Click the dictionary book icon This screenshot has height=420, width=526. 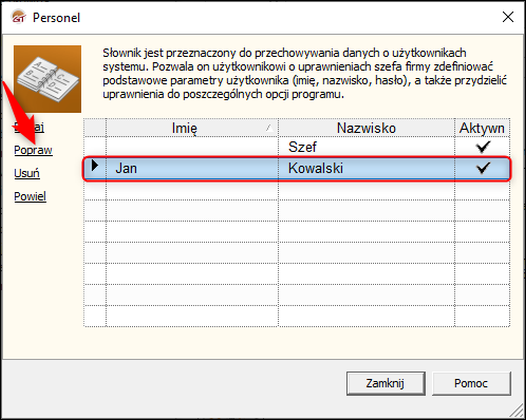47,79
